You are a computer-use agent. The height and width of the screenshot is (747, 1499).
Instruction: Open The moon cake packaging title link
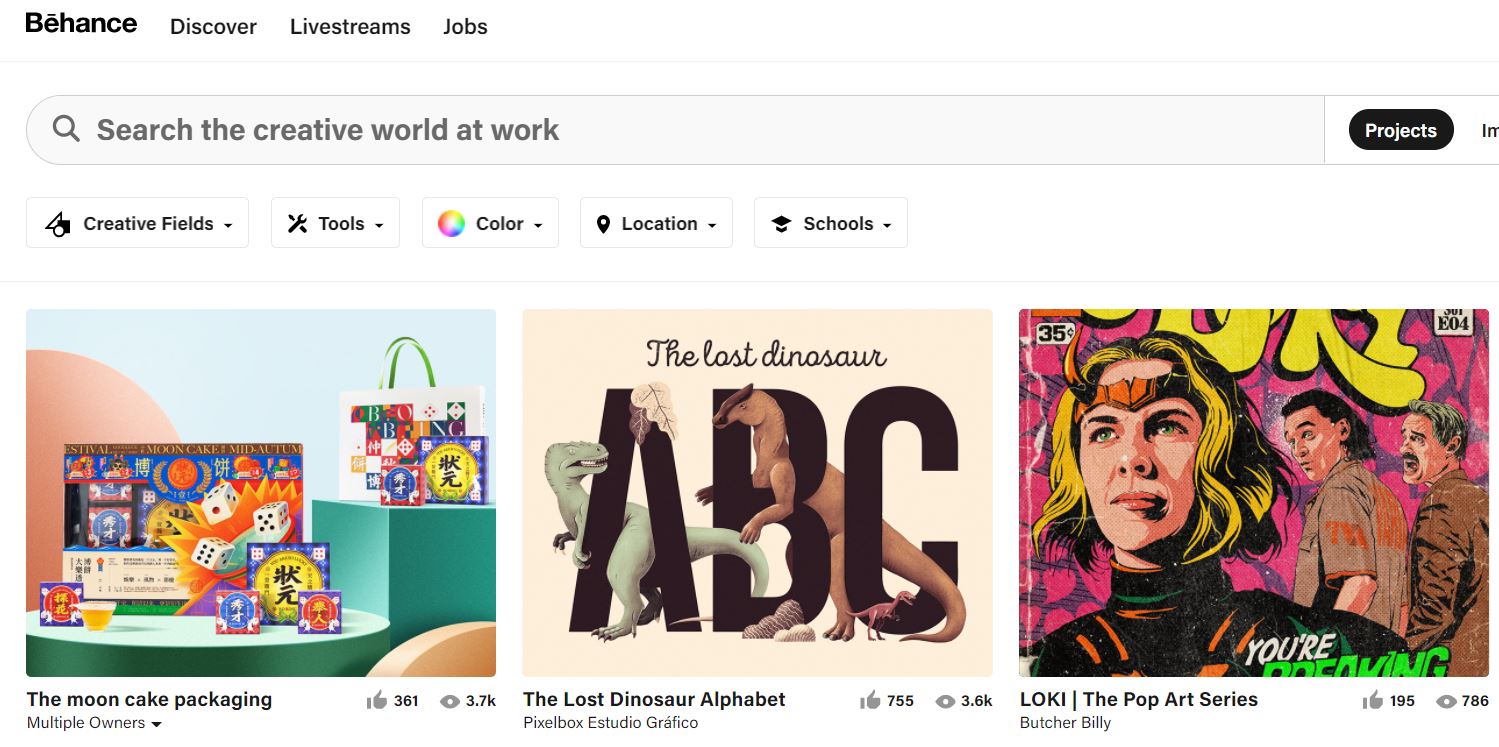pos(149,699)
